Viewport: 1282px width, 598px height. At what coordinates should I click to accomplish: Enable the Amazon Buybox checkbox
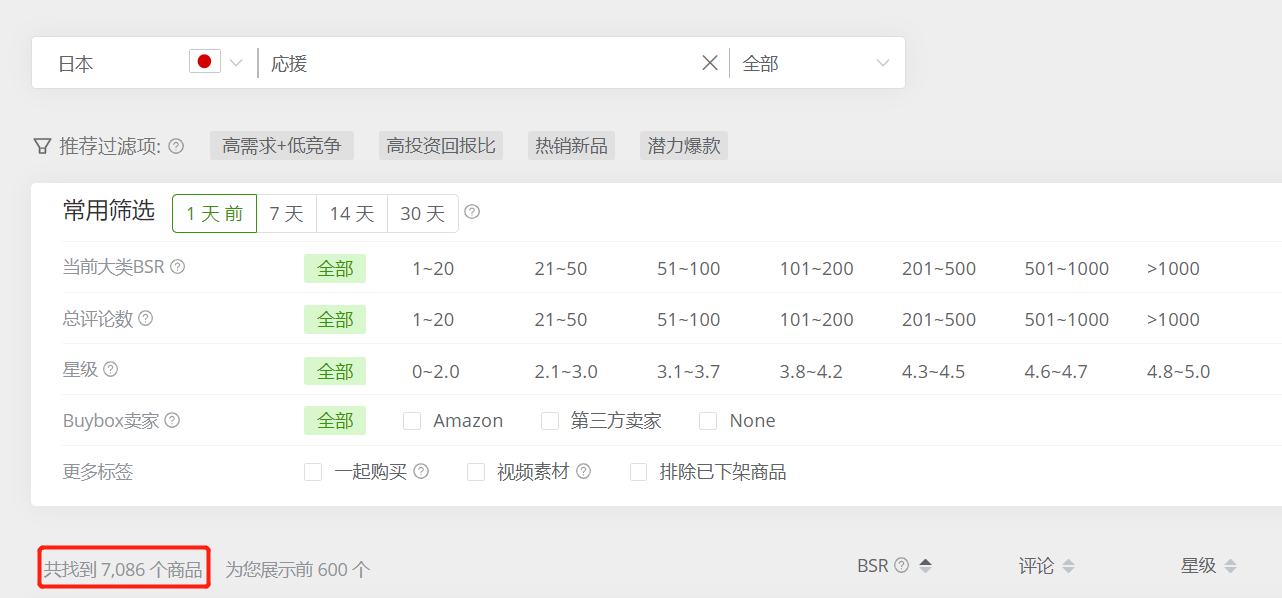tap(412, 421)
